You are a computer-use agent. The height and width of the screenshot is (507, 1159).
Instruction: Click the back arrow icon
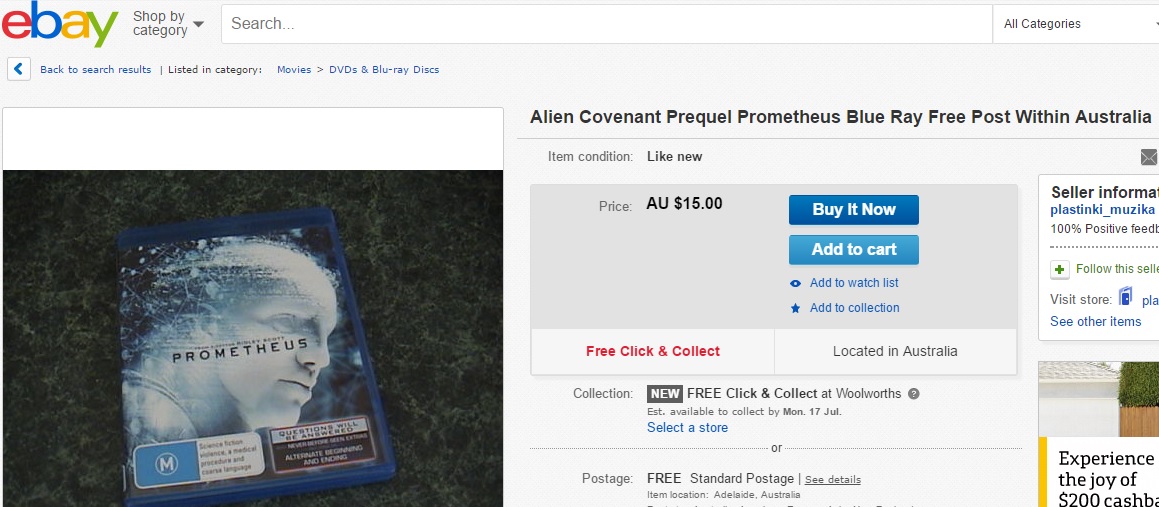tap(19, 69)
